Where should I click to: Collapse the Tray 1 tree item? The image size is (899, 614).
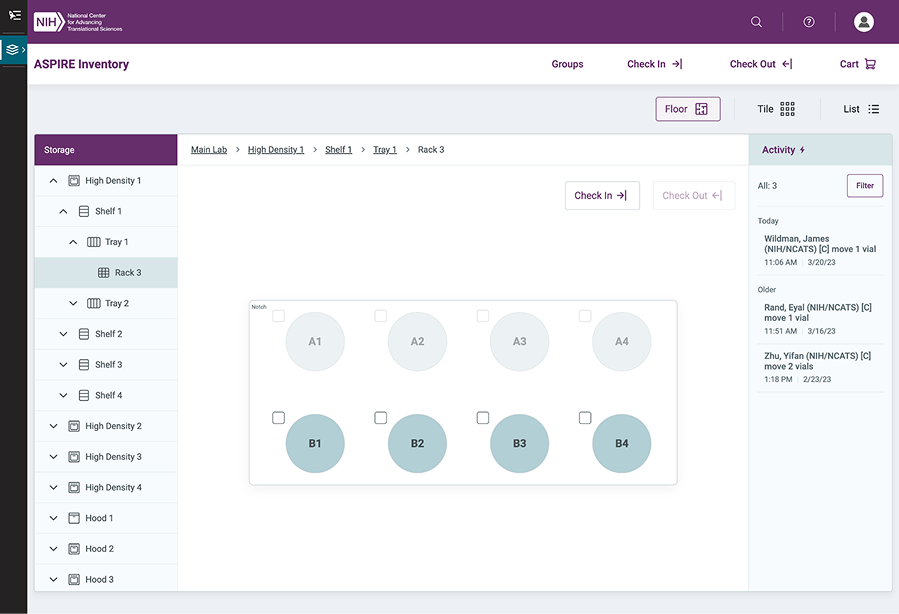[72, 241]
